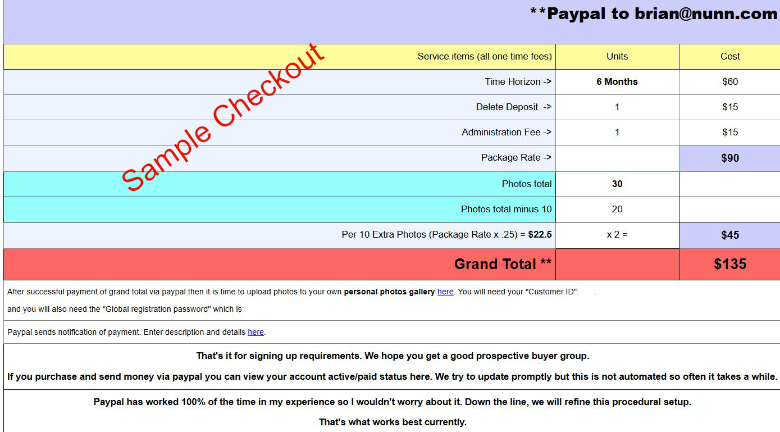
Task: Select the '6 Months' units cell
Action: pyautogui.click(x=617, y=82)
